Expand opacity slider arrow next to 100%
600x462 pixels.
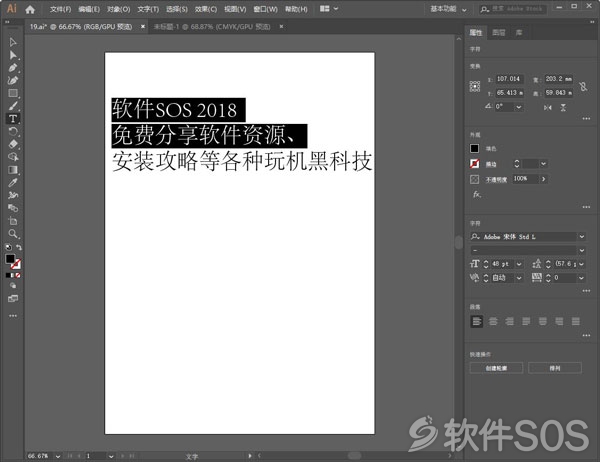point(543,179)
